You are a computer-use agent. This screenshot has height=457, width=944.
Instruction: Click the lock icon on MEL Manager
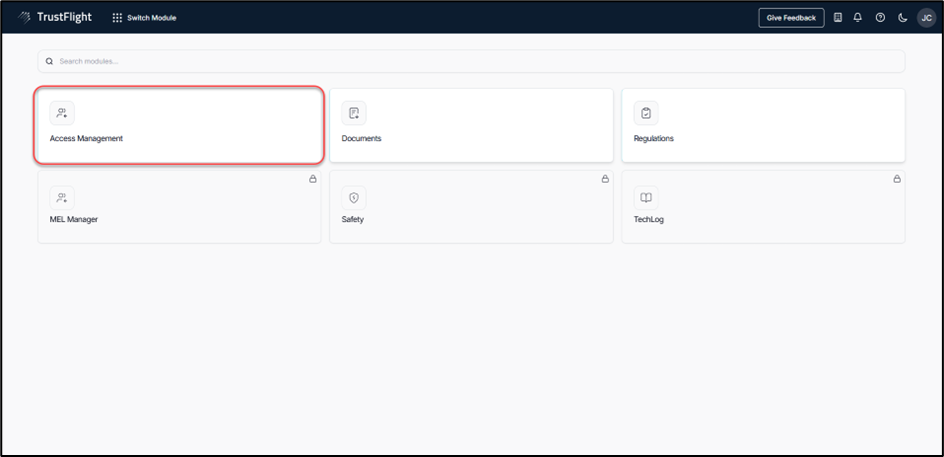click(x=313, y=179)
